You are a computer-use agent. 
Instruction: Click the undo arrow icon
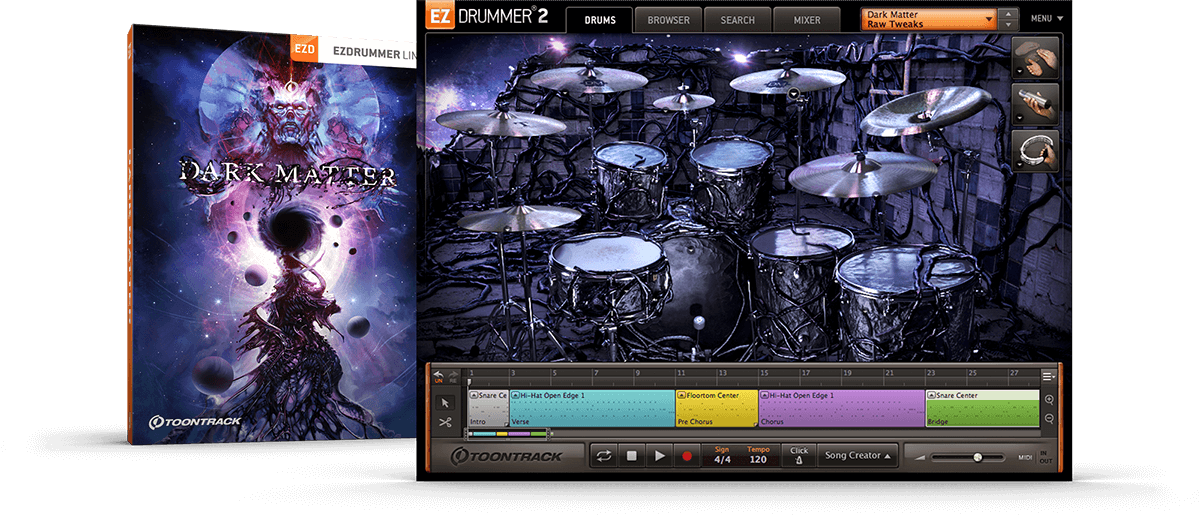click(x=437, y=376)
